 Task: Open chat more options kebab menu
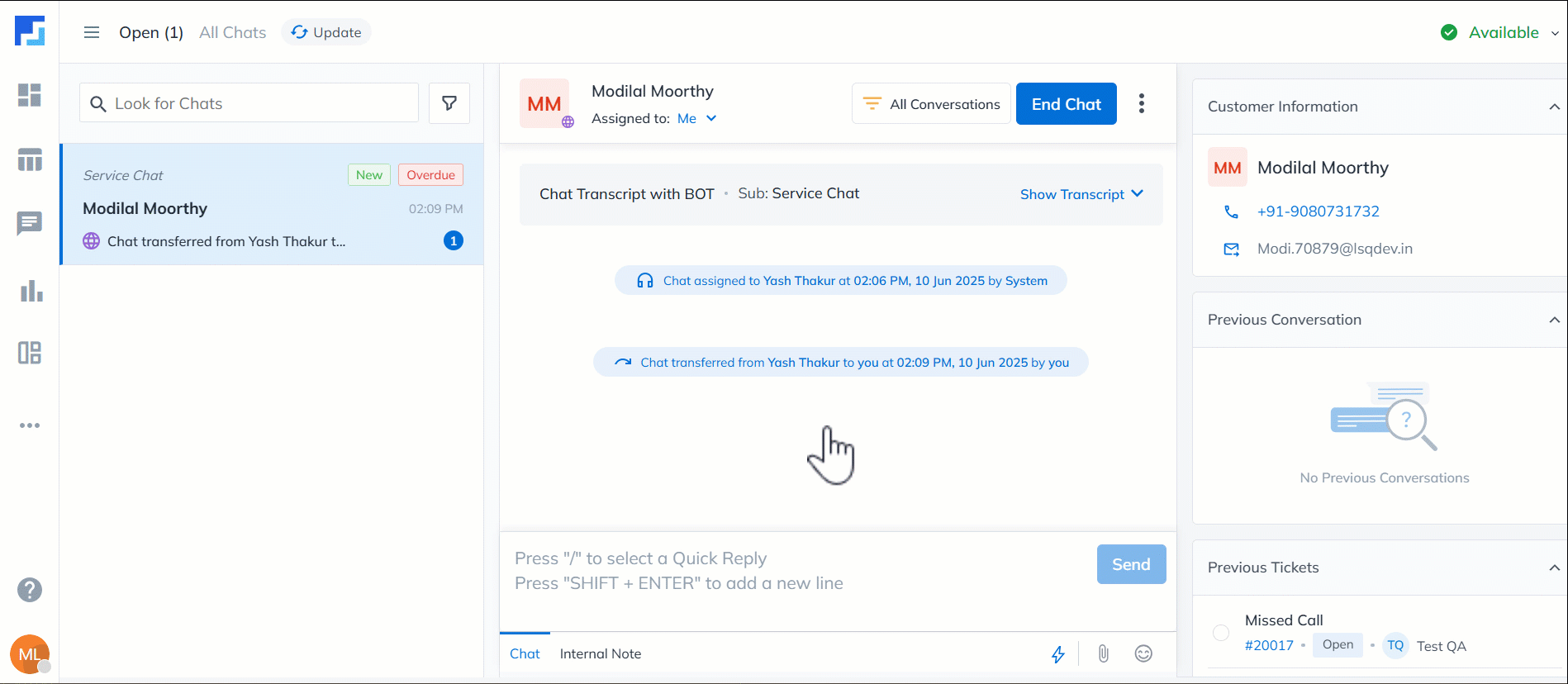tap(1142, 103)
